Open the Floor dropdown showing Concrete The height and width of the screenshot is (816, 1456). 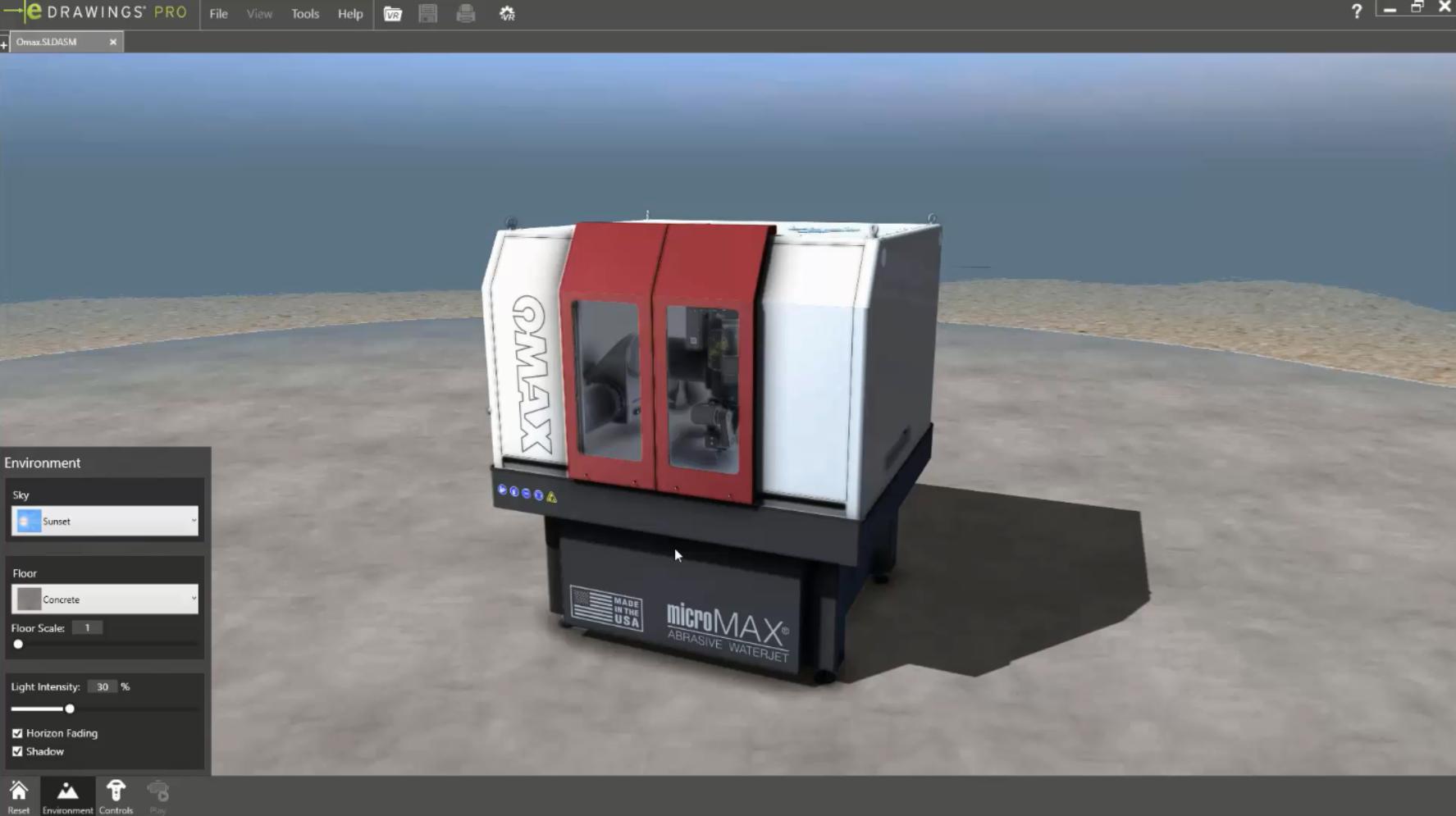click(x=105, y=599)
